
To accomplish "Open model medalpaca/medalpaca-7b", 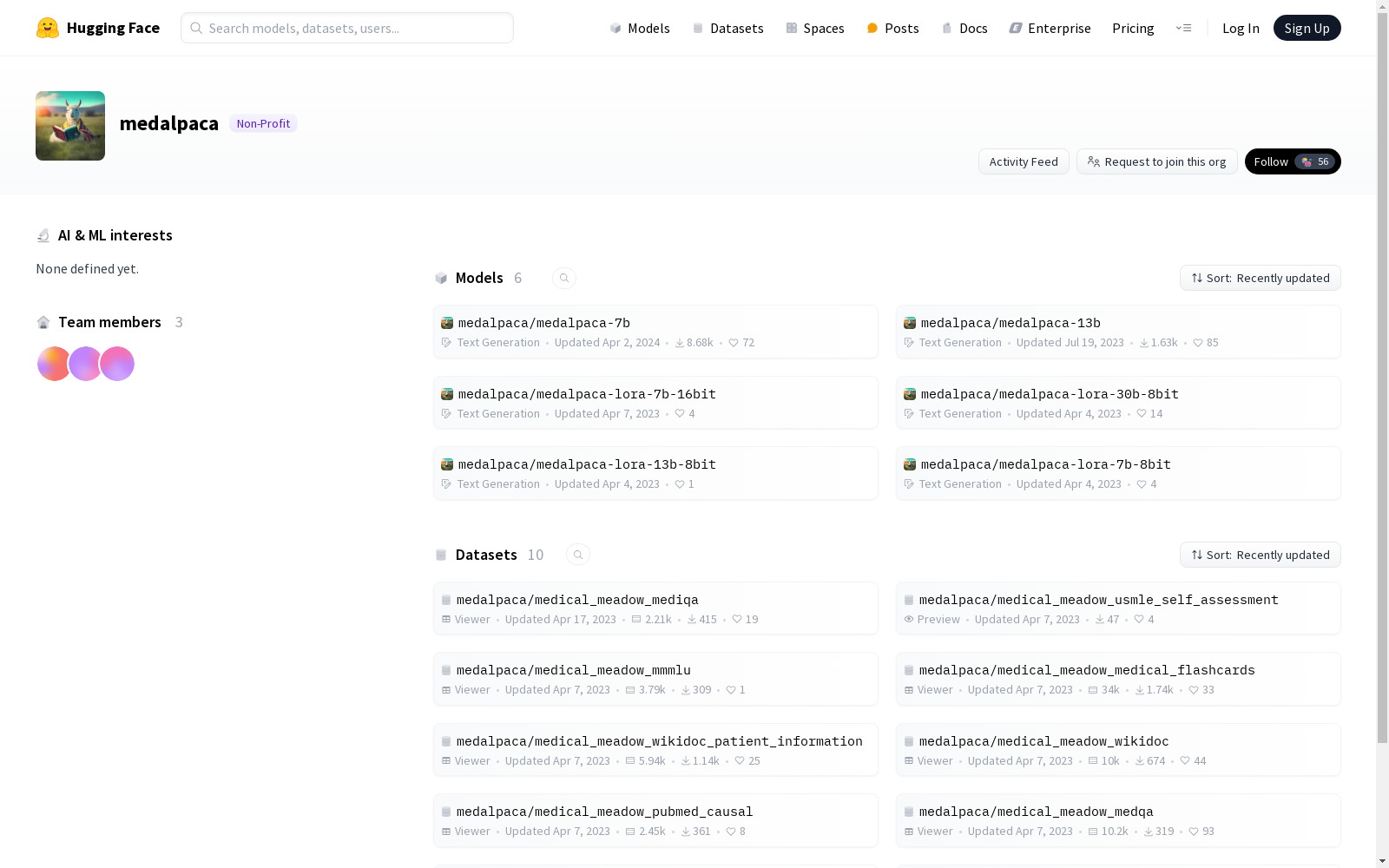I will [655, 332].
